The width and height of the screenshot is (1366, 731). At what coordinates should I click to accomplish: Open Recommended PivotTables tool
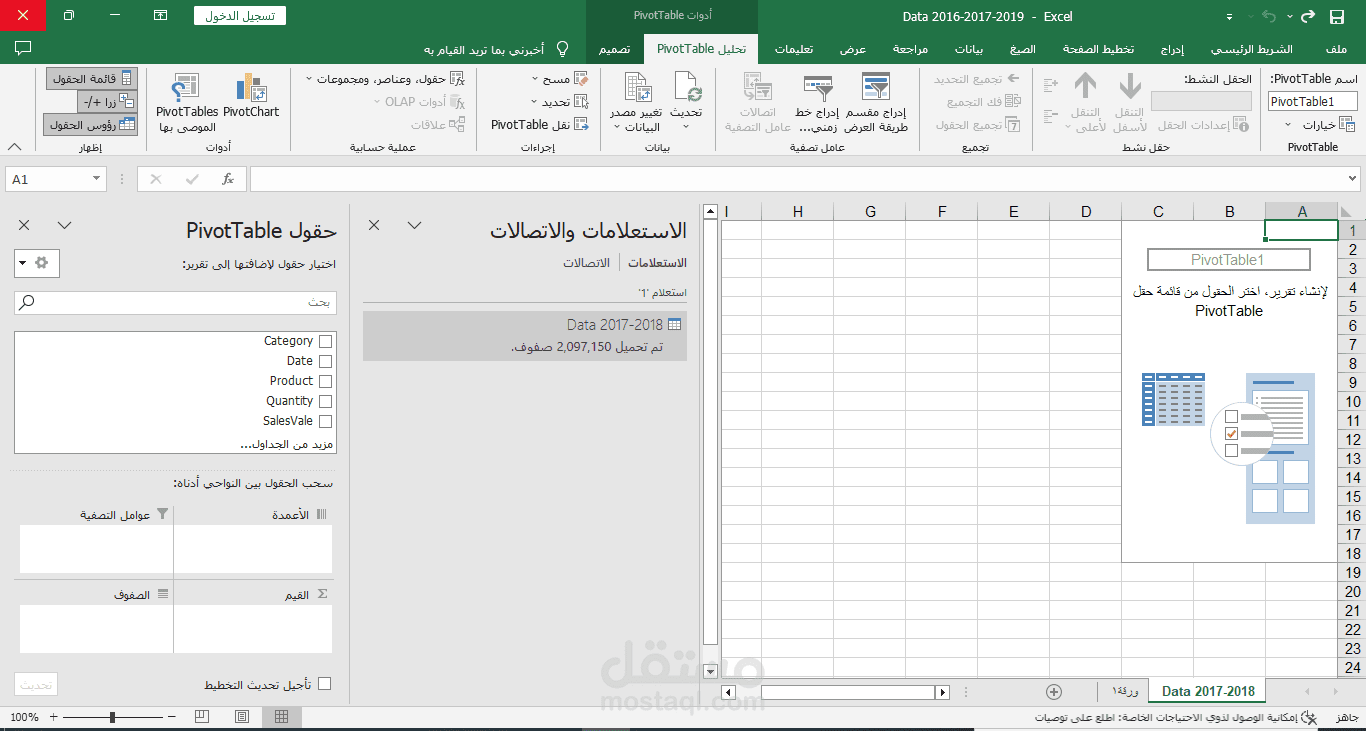click(187, 103)
